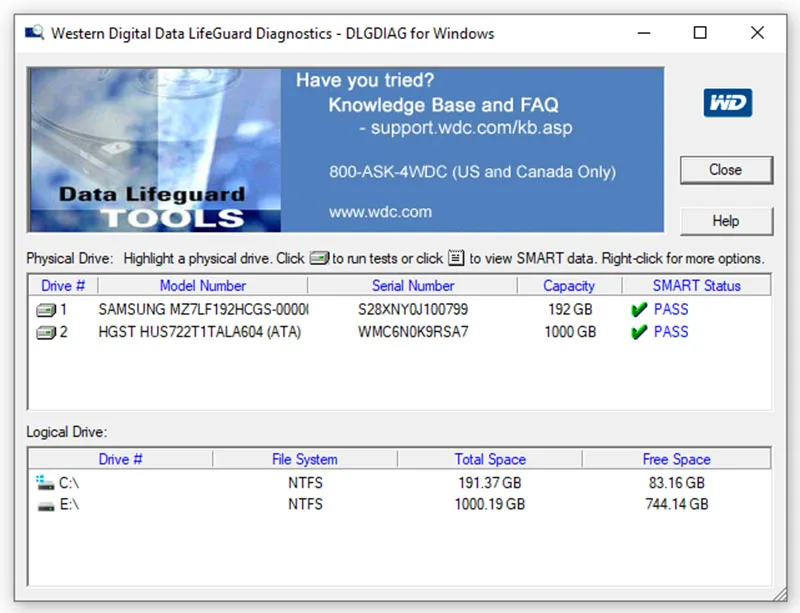Click the WD logo icon
This screenshot has width=800, height=613.
[x=728, y=103]
